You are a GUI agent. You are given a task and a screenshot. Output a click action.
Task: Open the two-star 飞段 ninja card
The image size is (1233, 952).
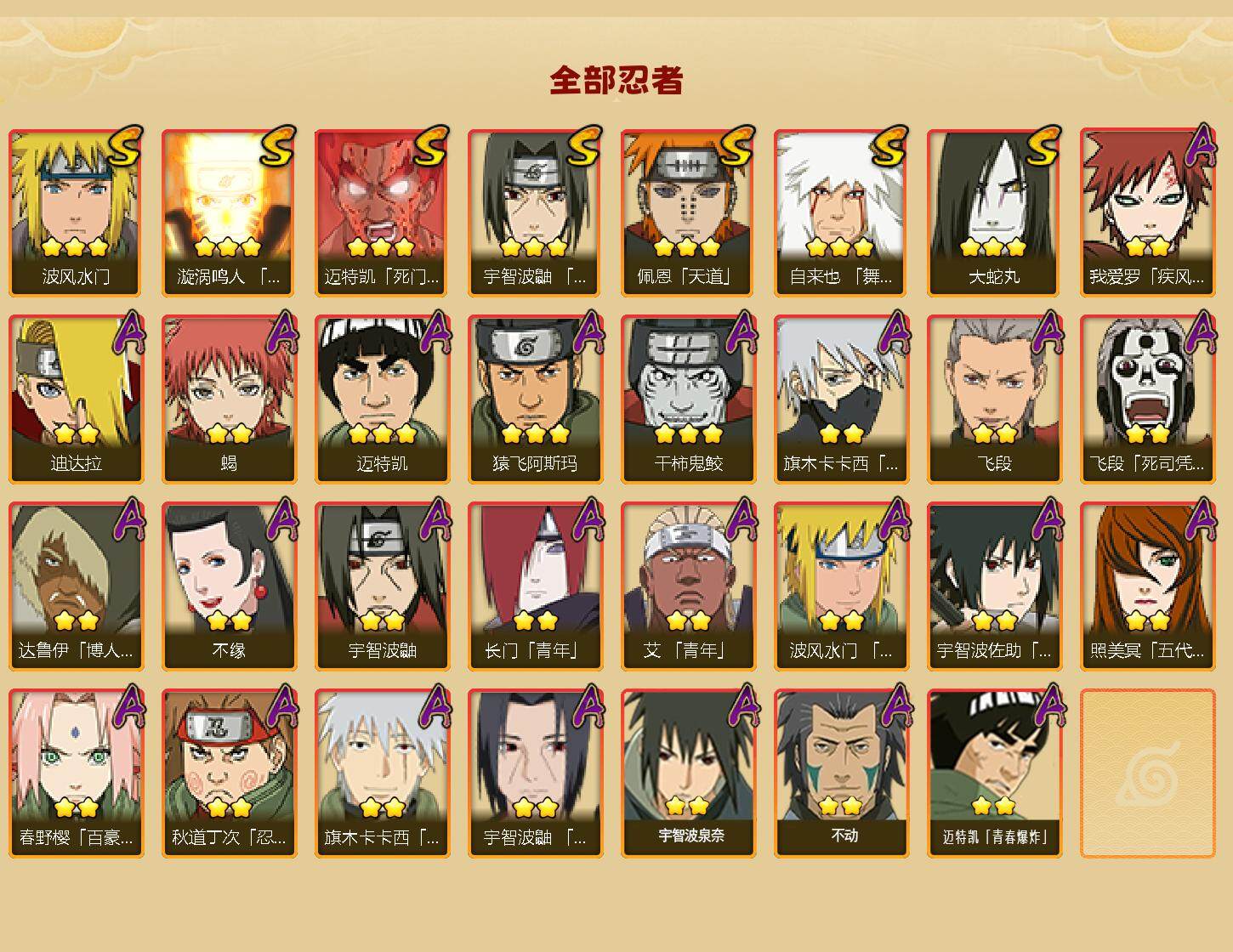tap(995, 399)
